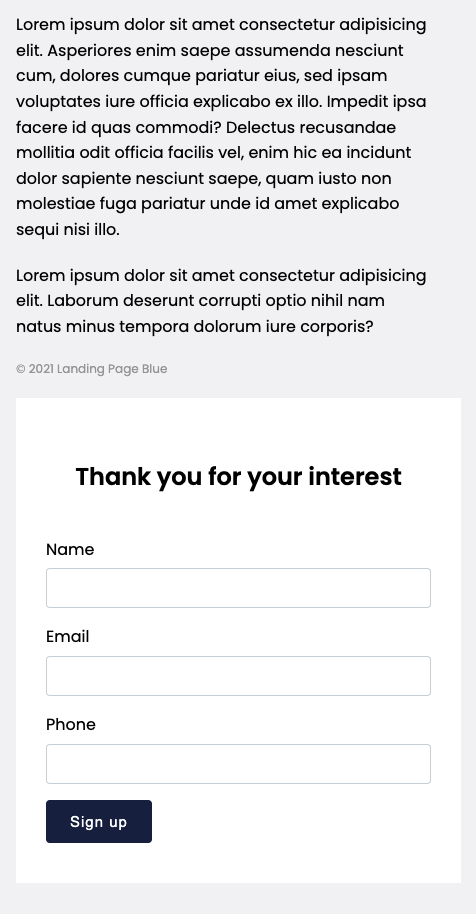
Task: Click the "Thank you for your interest" heading
Action: [238, 477]
